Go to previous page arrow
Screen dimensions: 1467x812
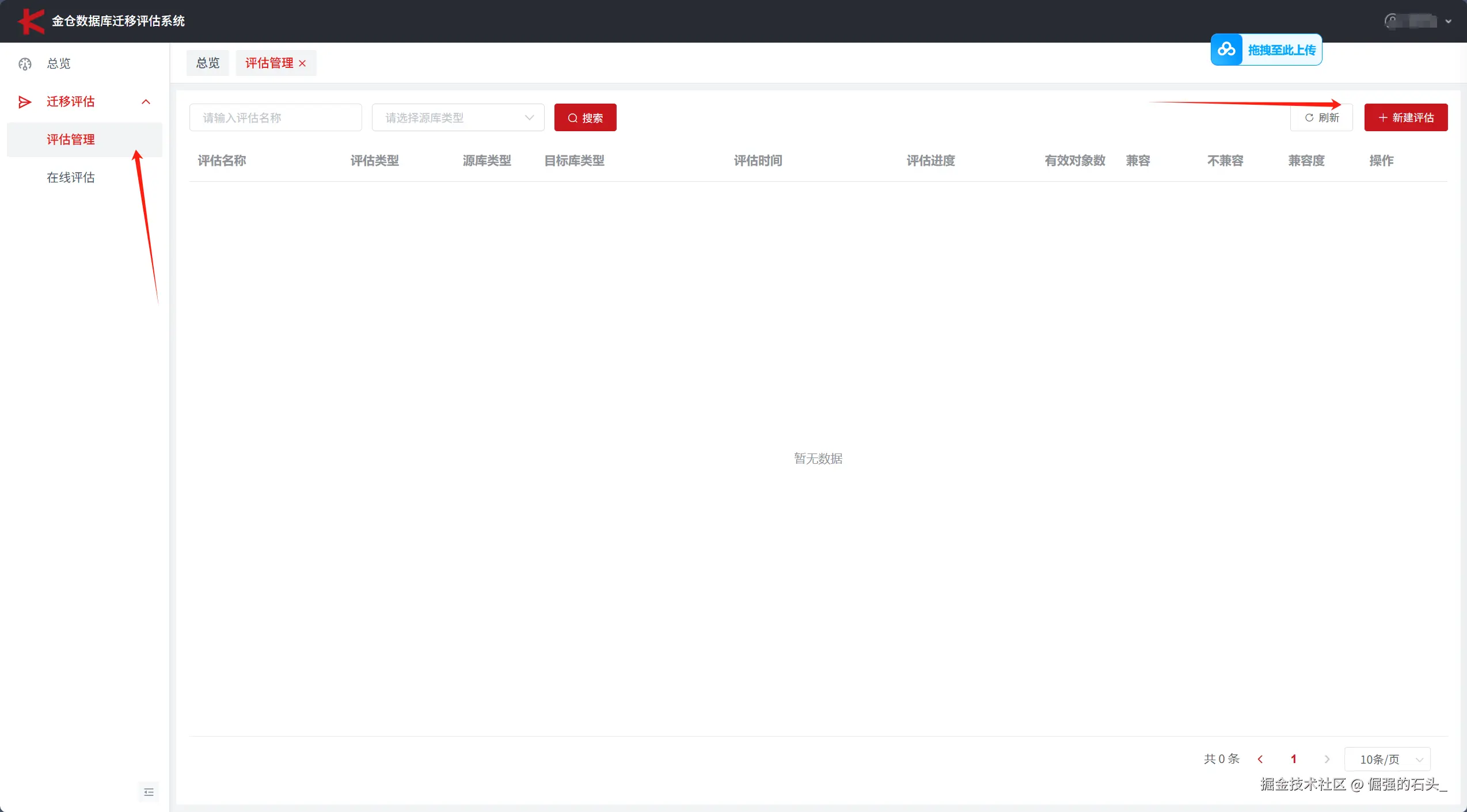click(x=1260, y=759)
